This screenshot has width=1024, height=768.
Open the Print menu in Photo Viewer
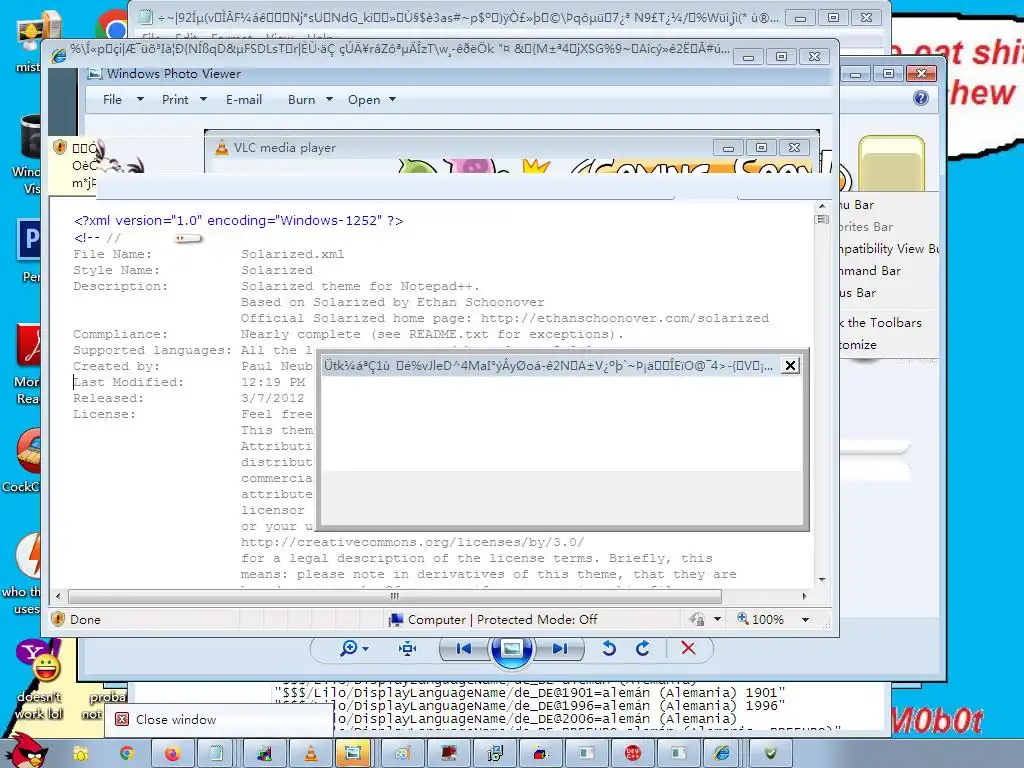(175, 99)
